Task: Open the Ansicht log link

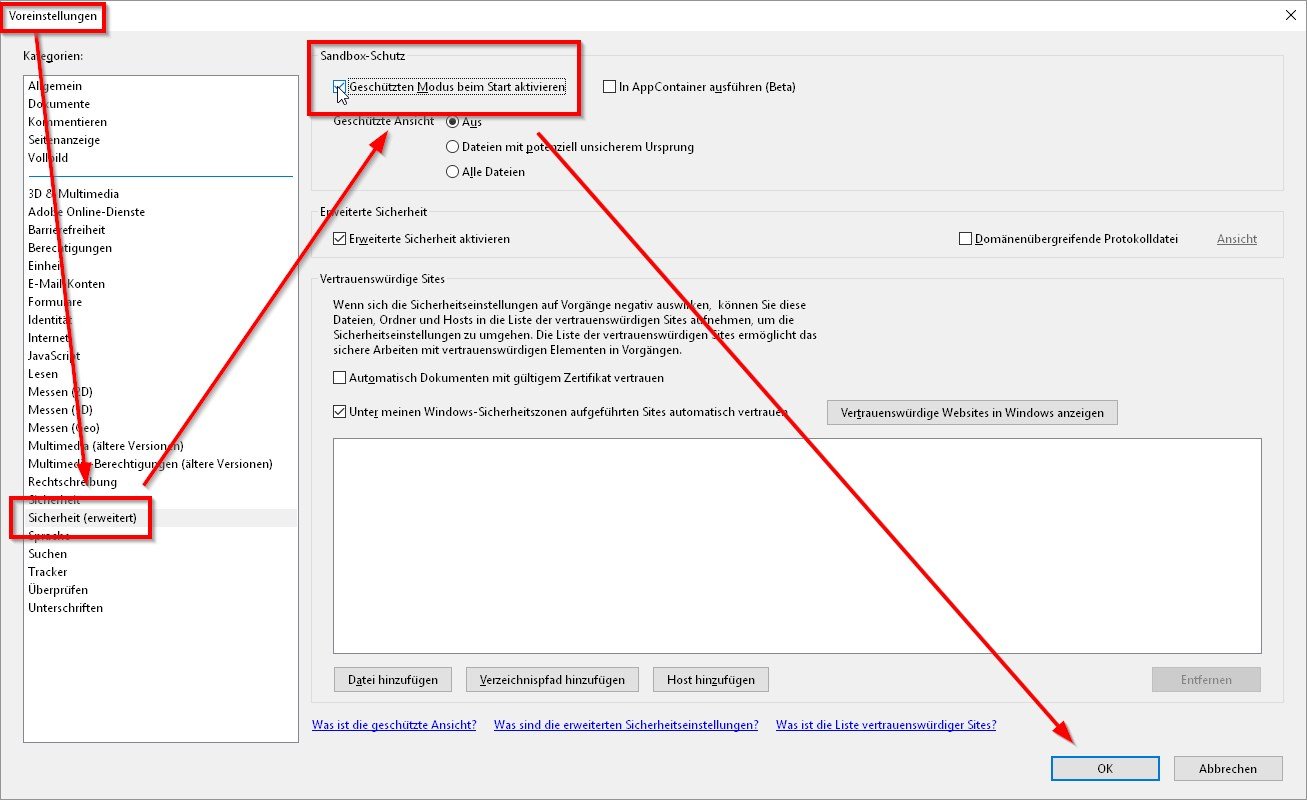Action: [1236, 238]
